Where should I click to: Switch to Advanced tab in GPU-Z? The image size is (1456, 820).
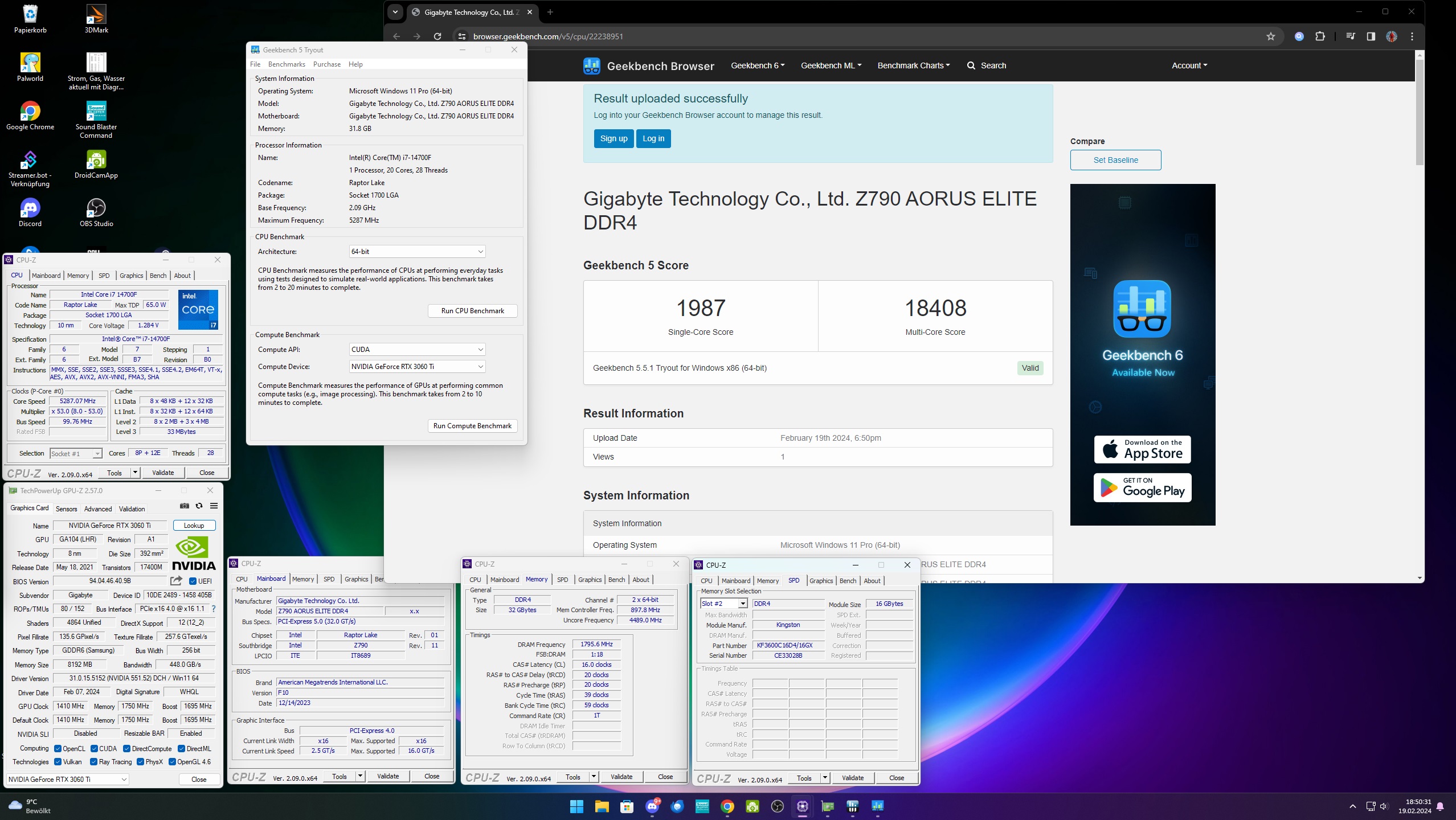click(x=98, y=509)
